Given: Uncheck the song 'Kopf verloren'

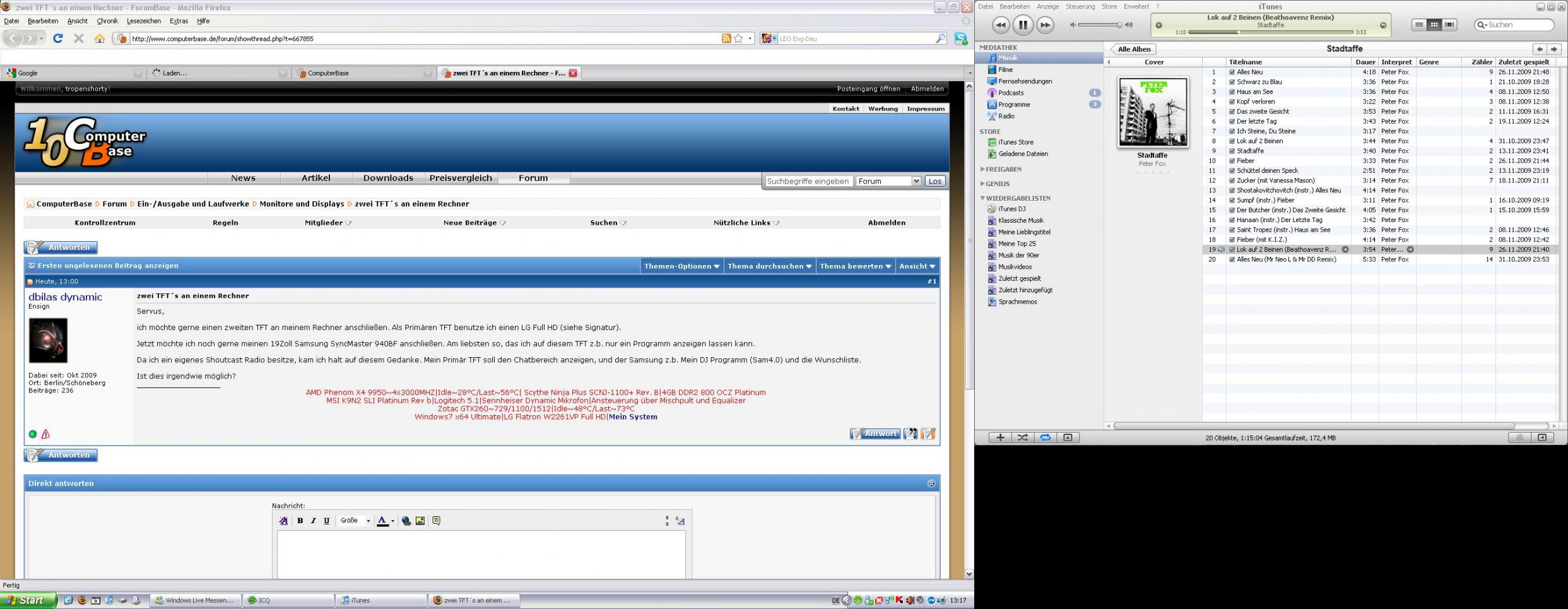Looking at the screenshot, I should click(1232, 102).
